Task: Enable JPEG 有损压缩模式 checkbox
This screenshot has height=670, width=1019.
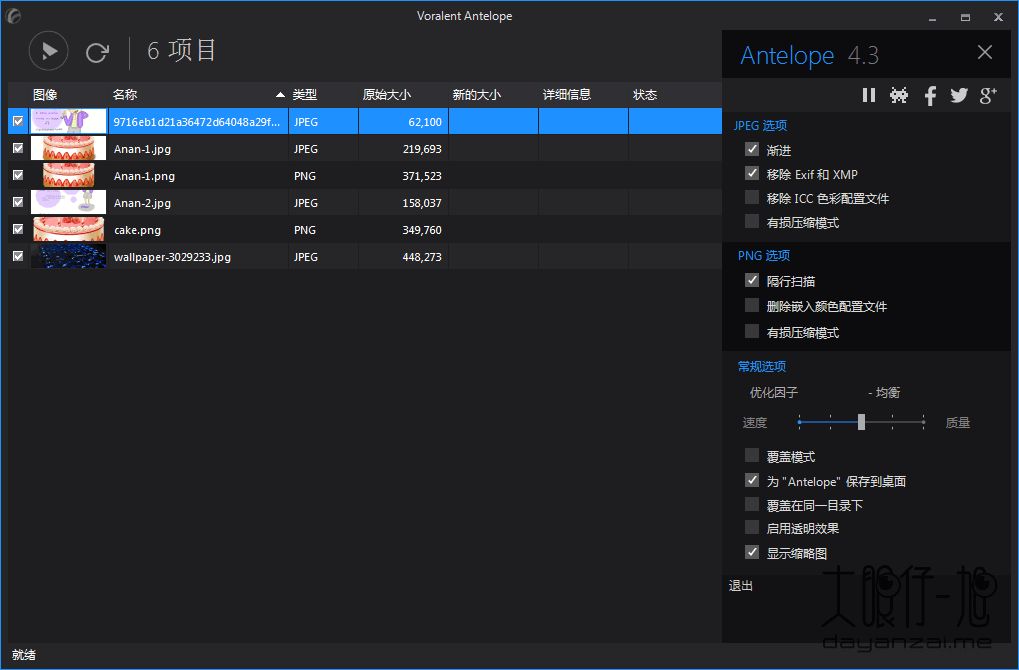Action: pos(752,221)
